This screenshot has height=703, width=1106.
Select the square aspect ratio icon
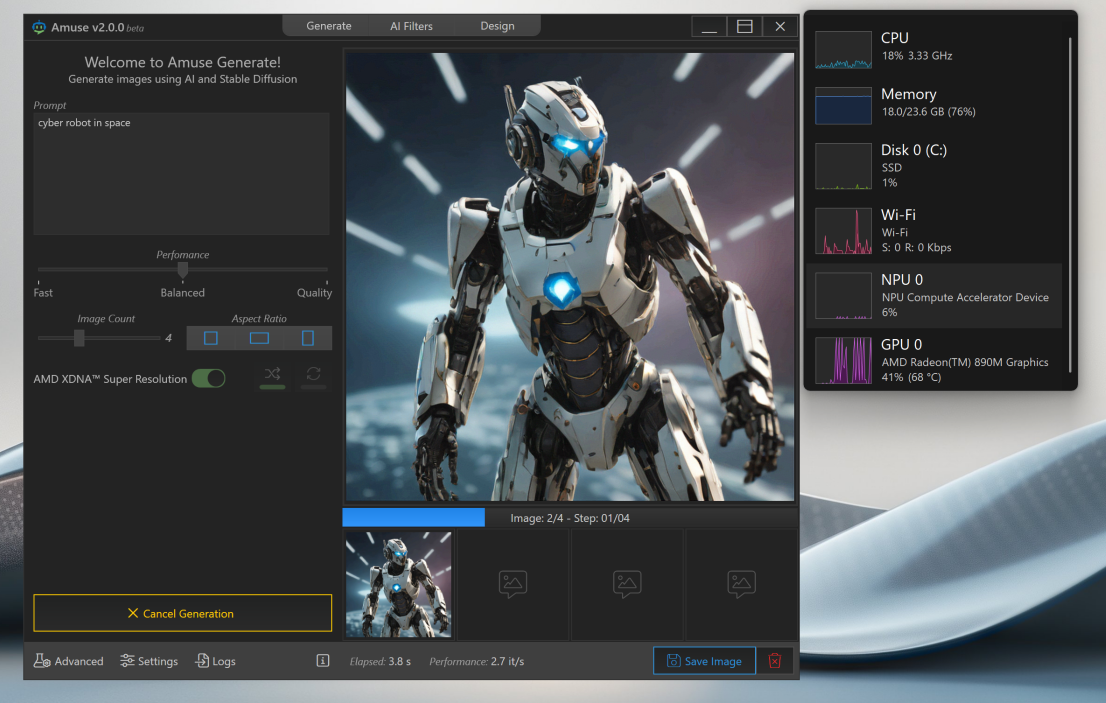point(211,338)
